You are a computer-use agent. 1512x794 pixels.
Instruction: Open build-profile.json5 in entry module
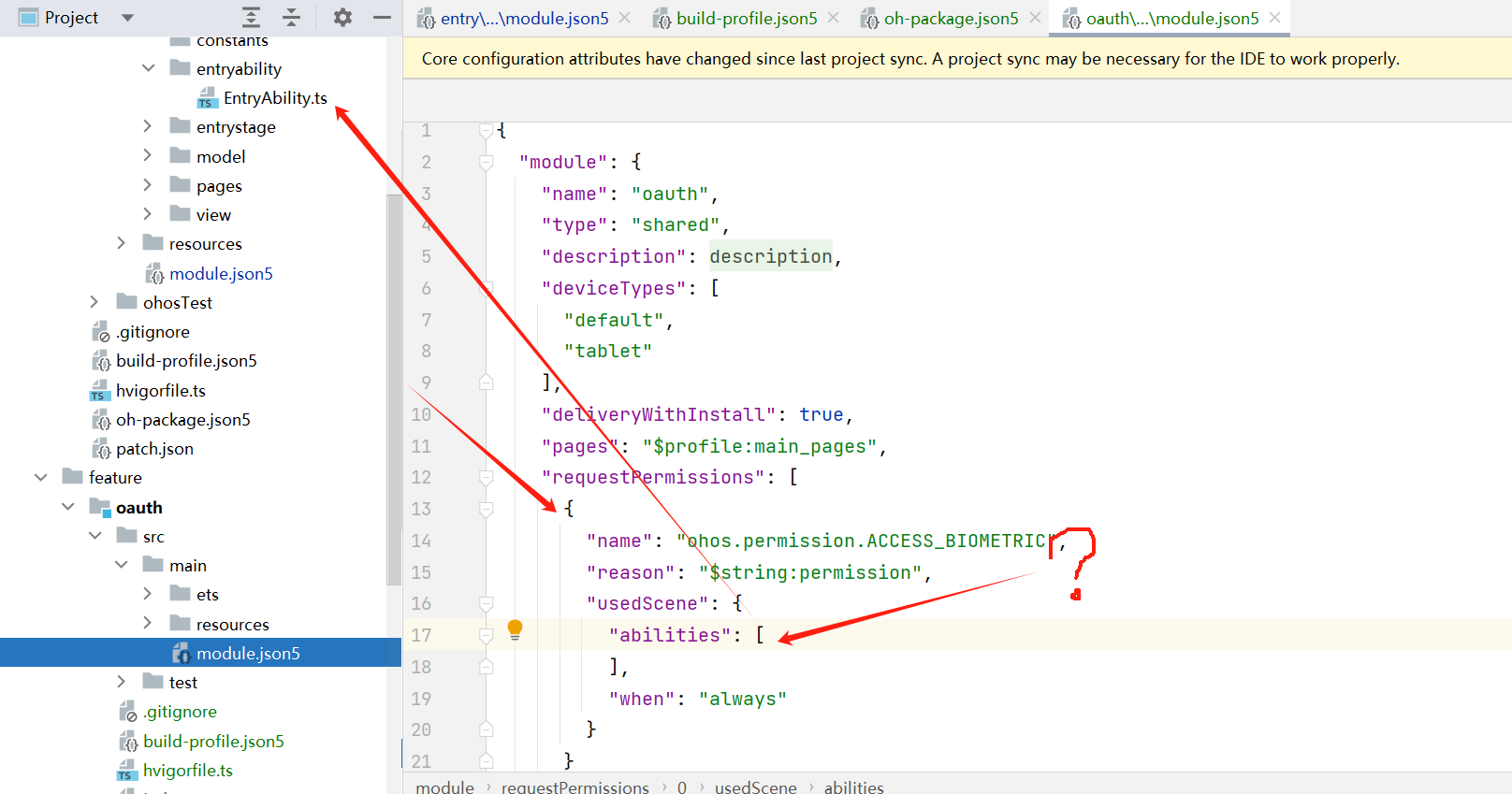click(x=186, y=361)
